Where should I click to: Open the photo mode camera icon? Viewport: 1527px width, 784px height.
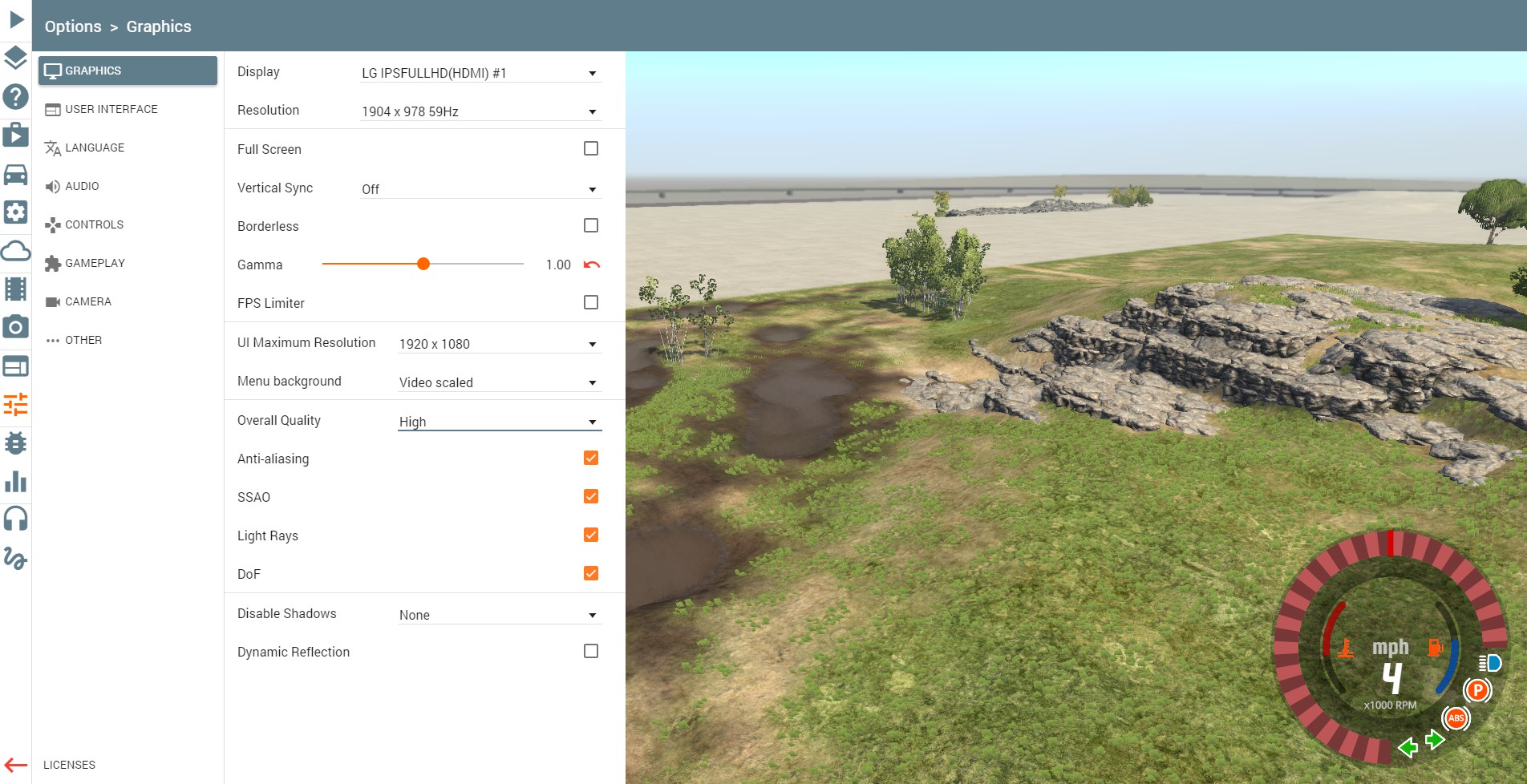tap(16, 327)
